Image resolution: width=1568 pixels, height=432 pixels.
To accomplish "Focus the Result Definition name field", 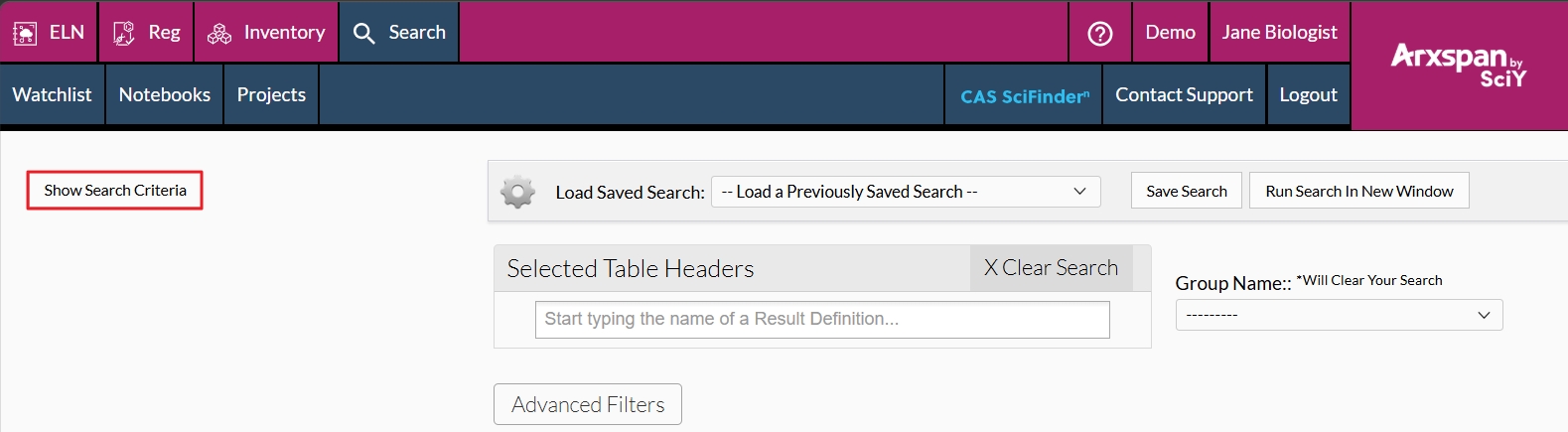I will [x=821, y=319].
